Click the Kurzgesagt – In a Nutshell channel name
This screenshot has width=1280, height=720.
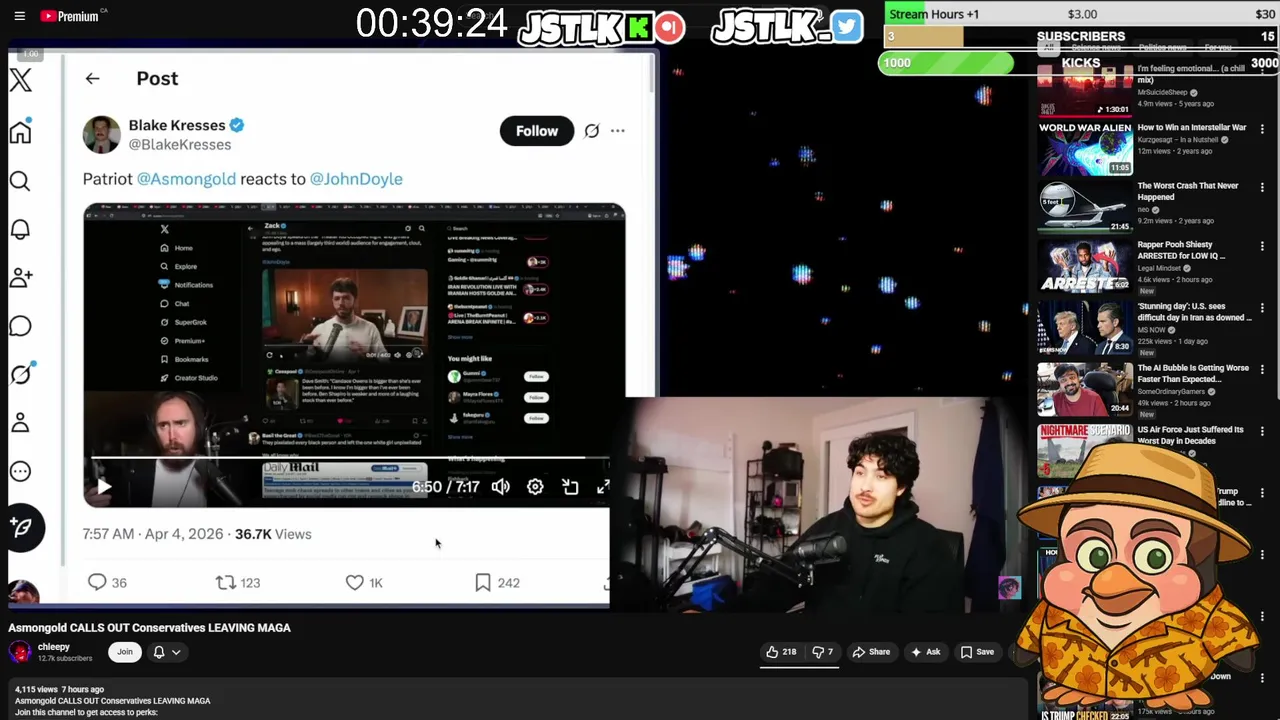click(1177, 140)
